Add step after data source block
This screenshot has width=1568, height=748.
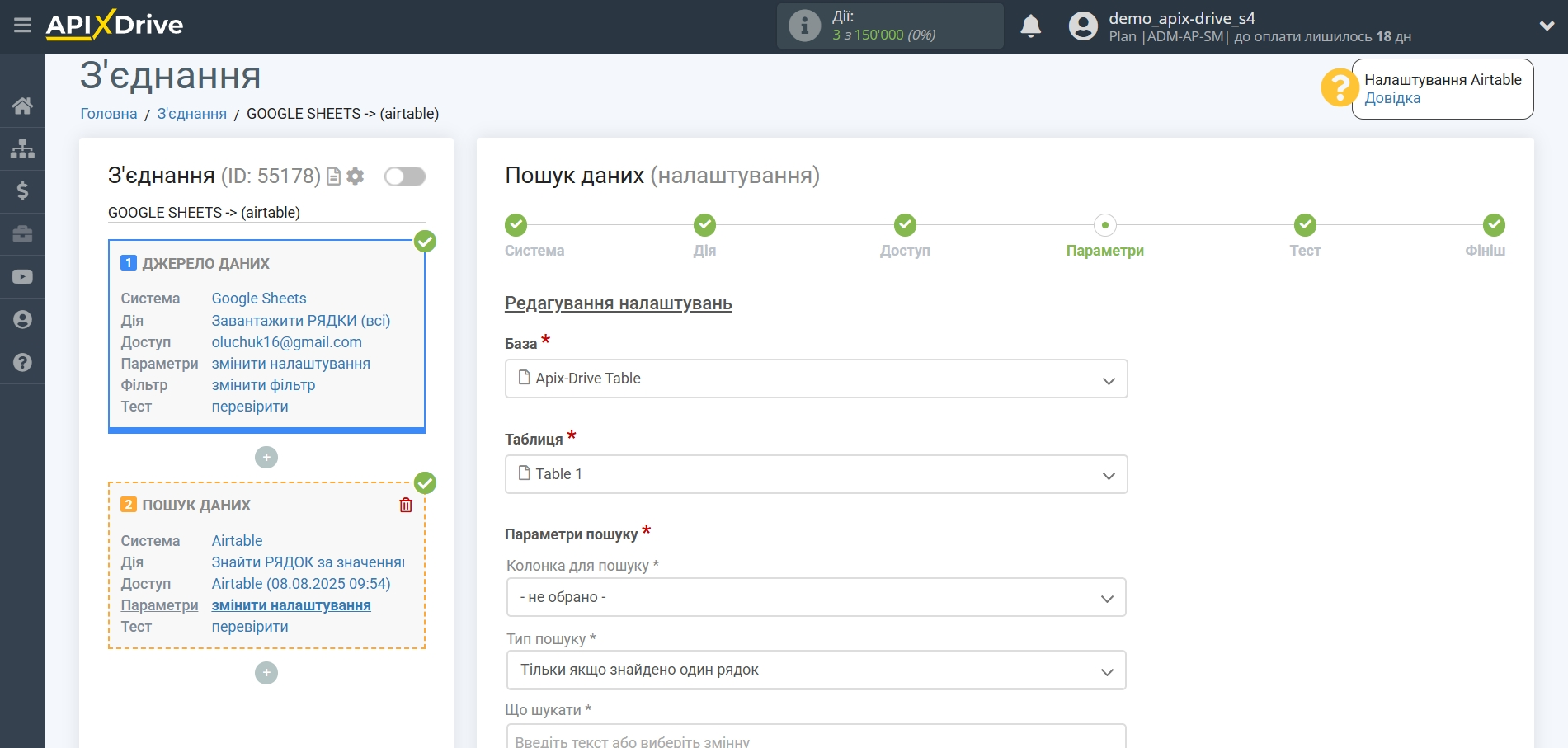(266, 457)
